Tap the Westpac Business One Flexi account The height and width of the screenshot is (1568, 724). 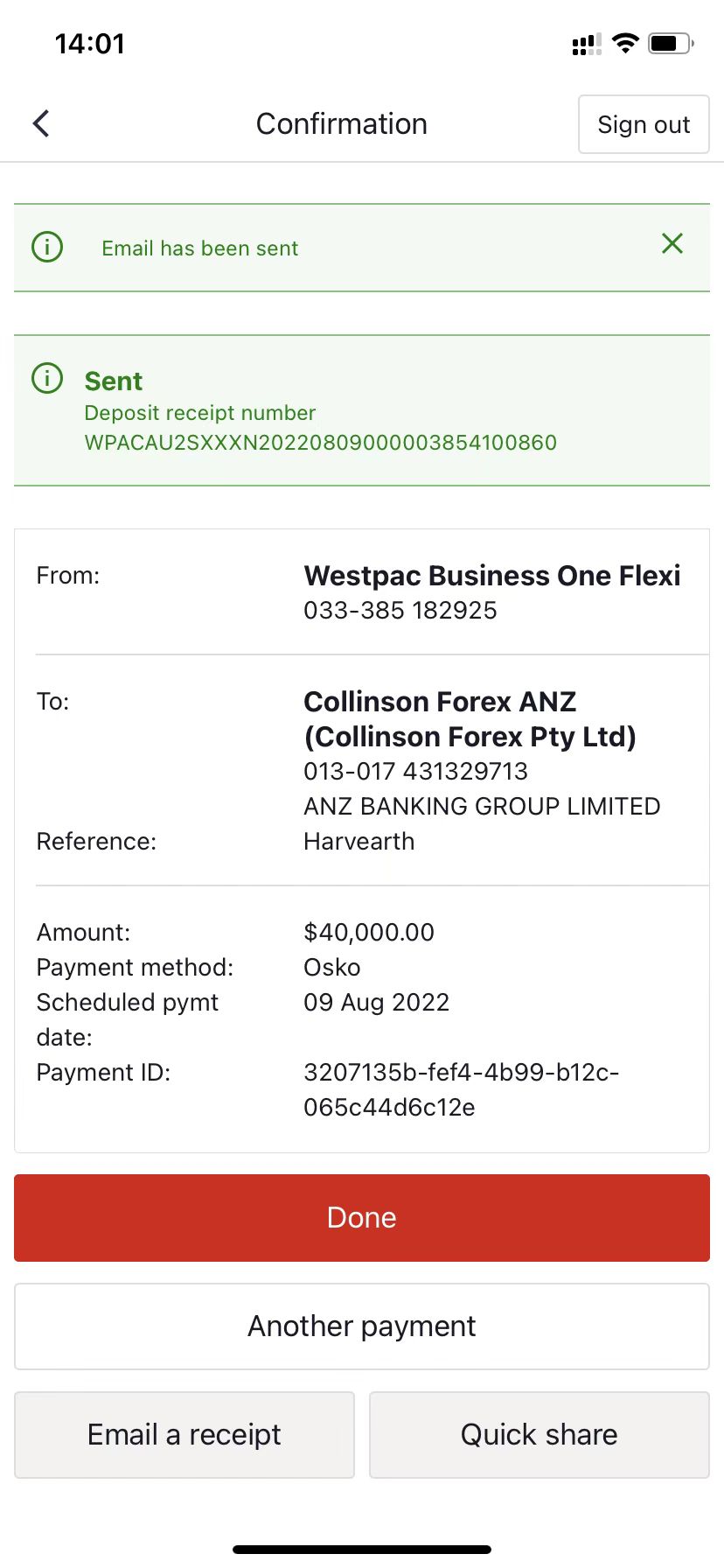click(491, 575)
